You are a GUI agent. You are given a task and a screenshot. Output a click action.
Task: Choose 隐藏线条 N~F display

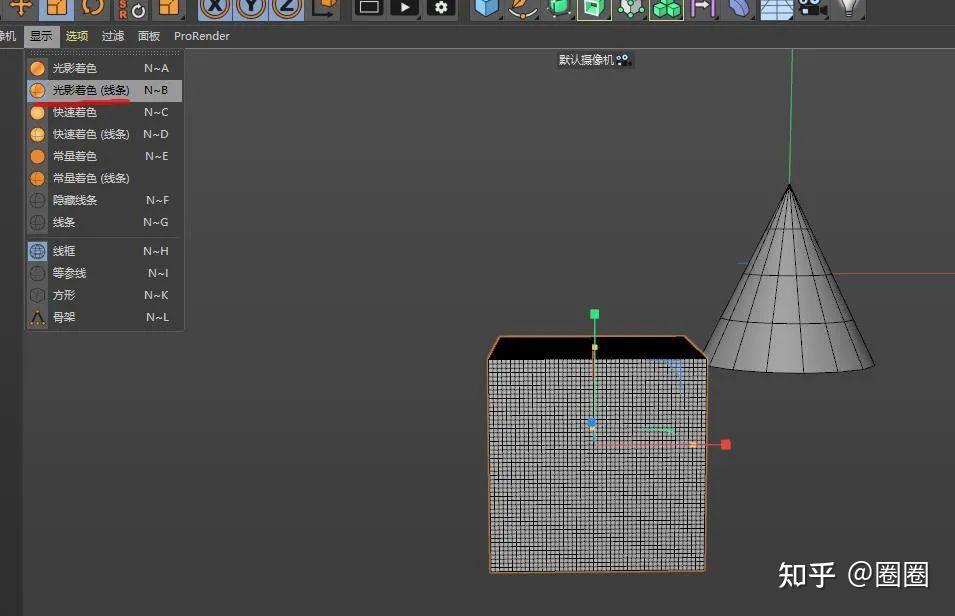(104, 200)
